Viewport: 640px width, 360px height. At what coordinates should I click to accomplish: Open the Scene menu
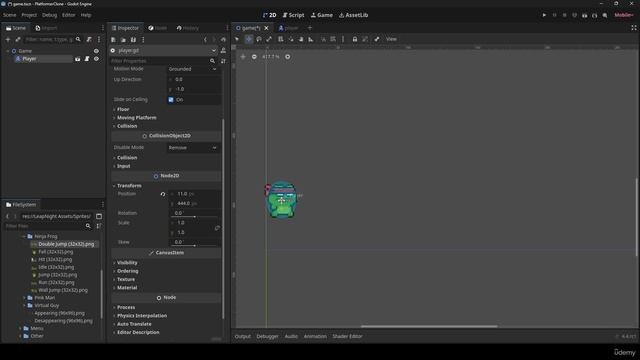9,15
